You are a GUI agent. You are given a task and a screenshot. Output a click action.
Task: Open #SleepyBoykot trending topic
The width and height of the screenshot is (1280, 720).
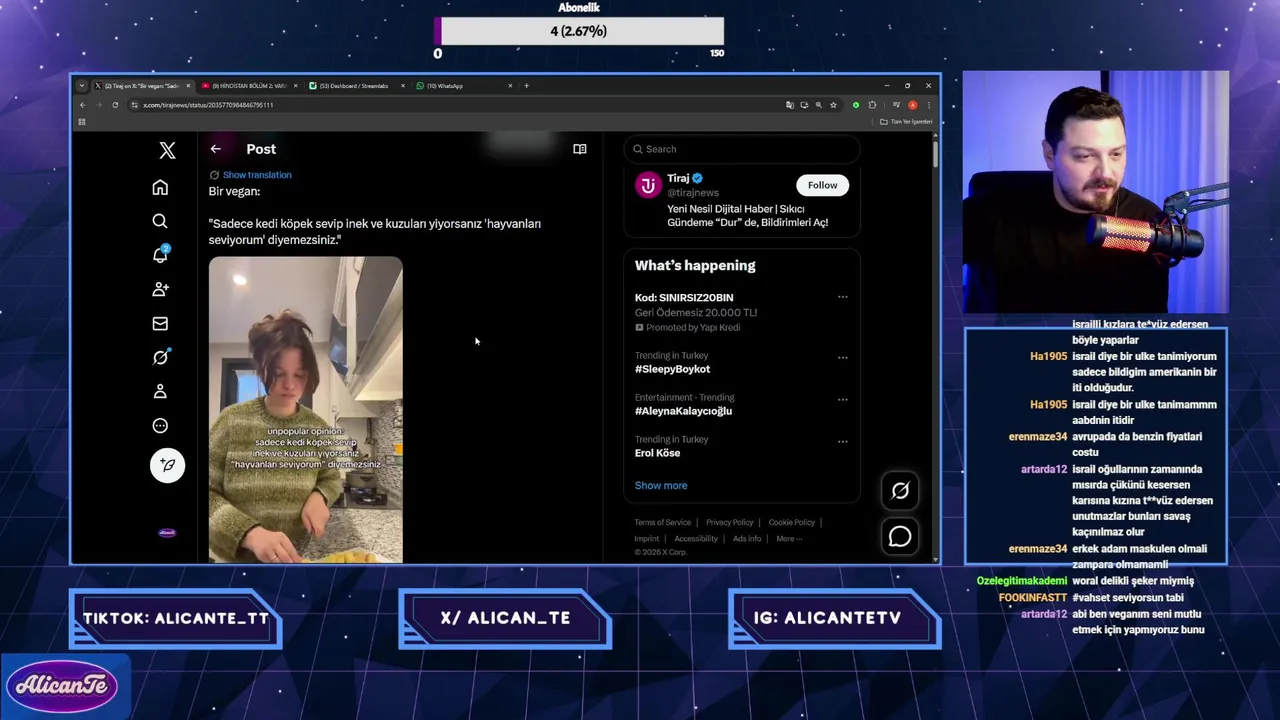click(672, 369)
